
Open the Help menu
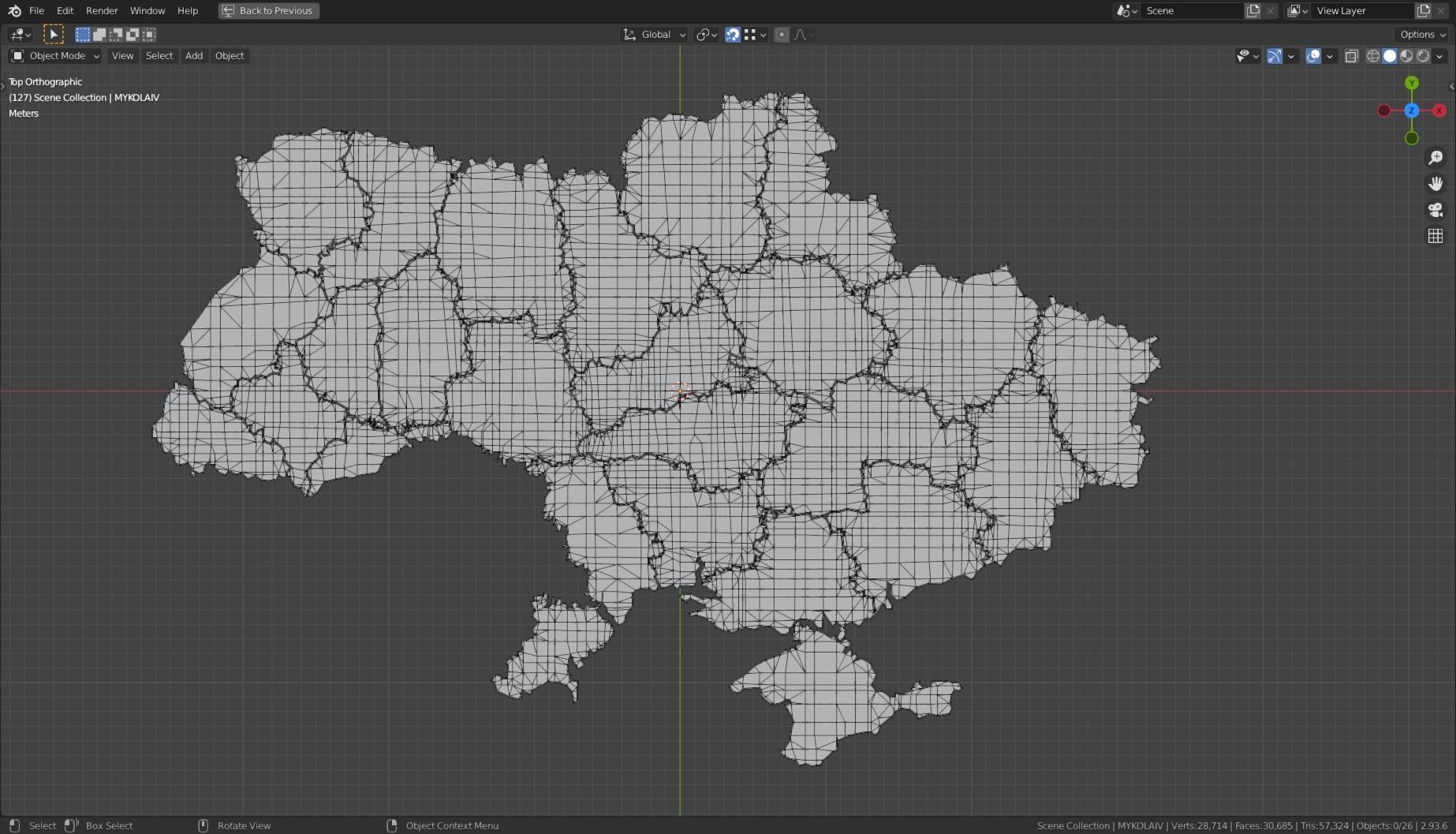188,10
